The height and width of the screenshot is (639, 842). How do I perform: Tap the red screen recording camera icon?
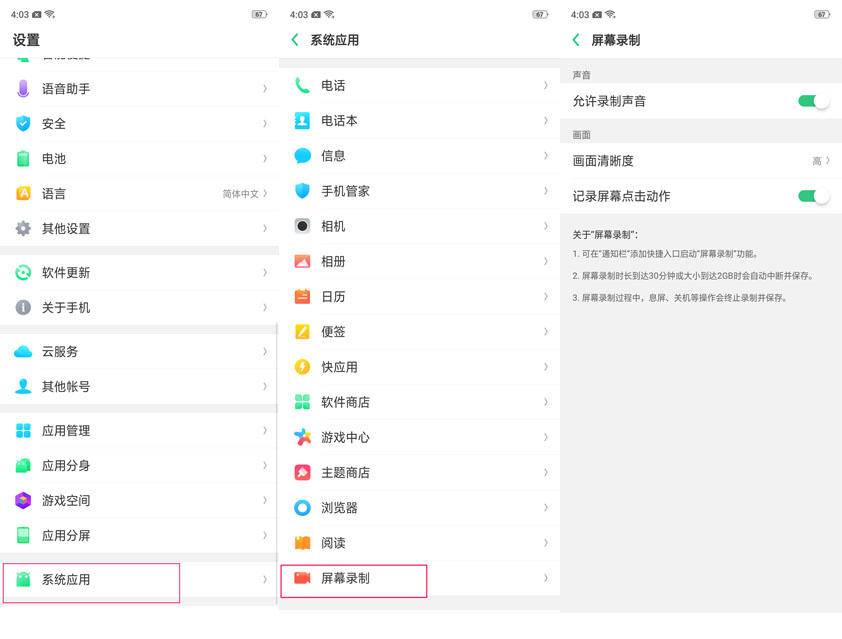coord(302,578)
